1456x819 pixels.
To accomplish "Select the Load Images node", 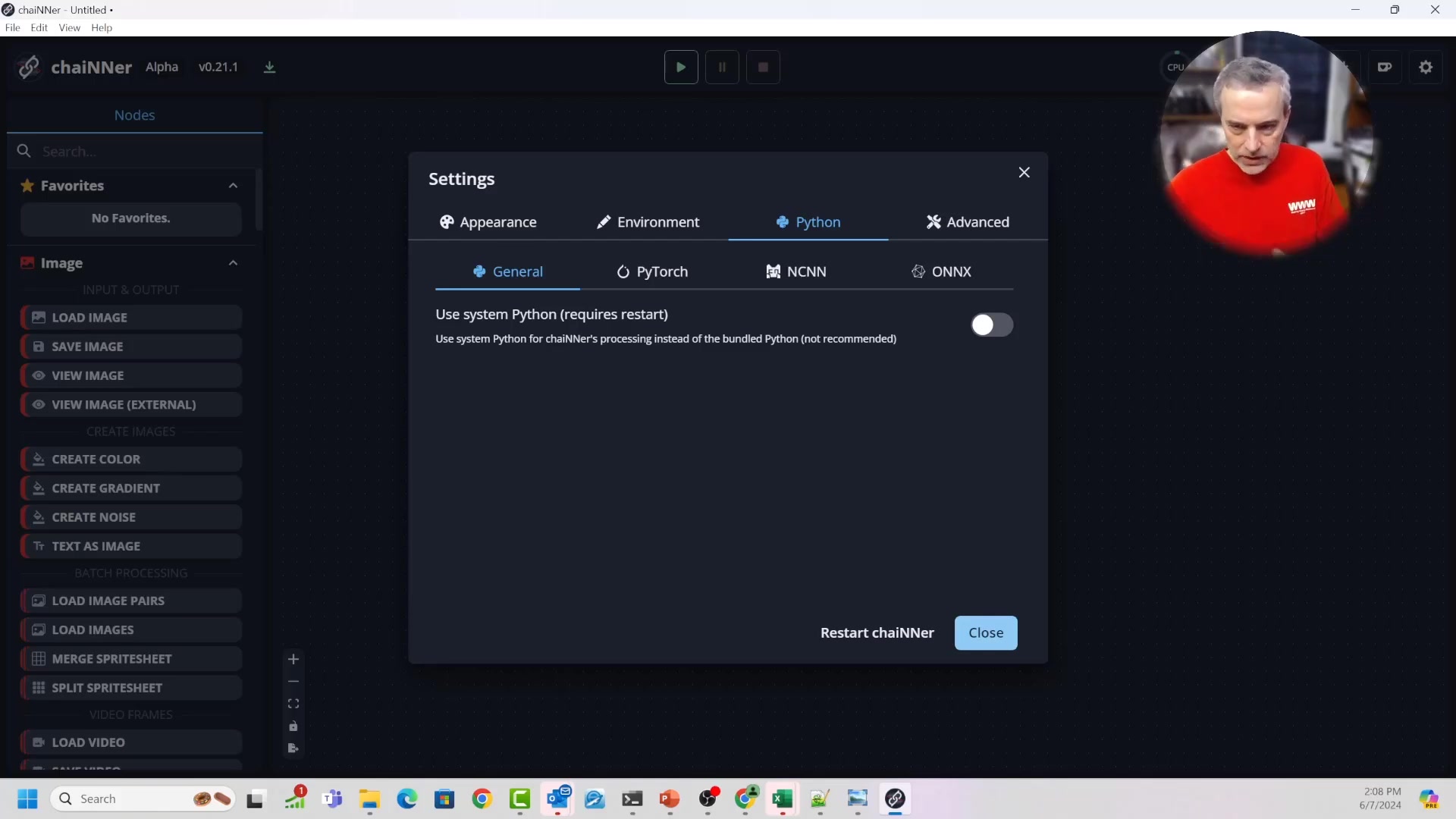I will 131,630.
